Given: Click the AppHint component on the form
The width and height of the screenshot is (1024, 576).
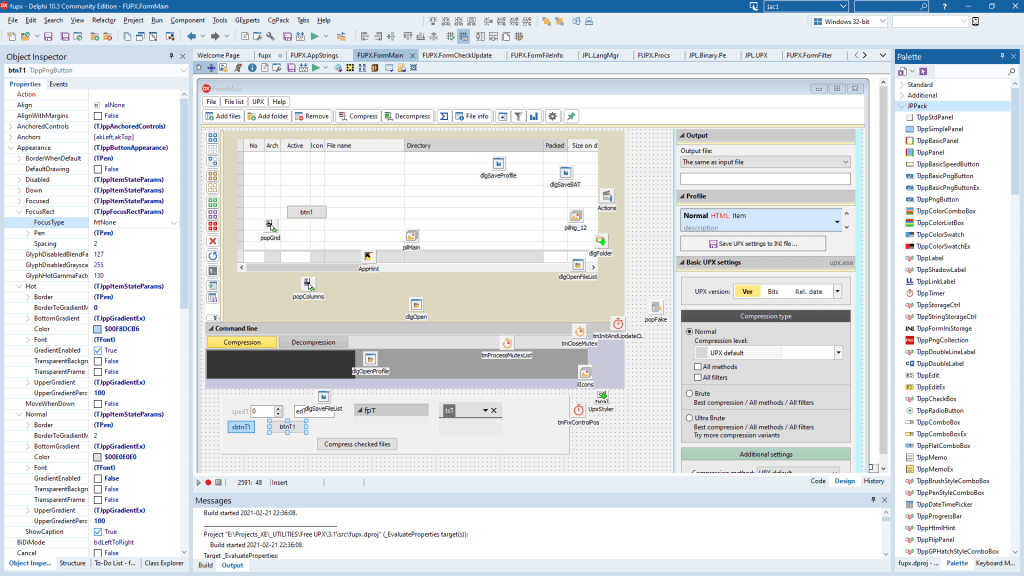Looking at the screenshot, I should pos(369,258).
